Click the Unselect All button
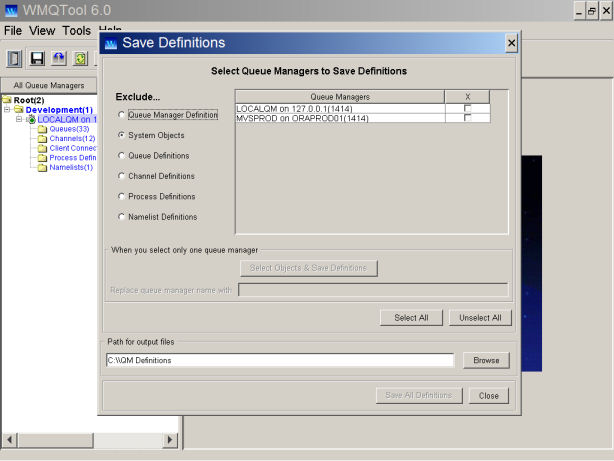The image size is (614, 461). pyautogui.click(x=480, y=318)
